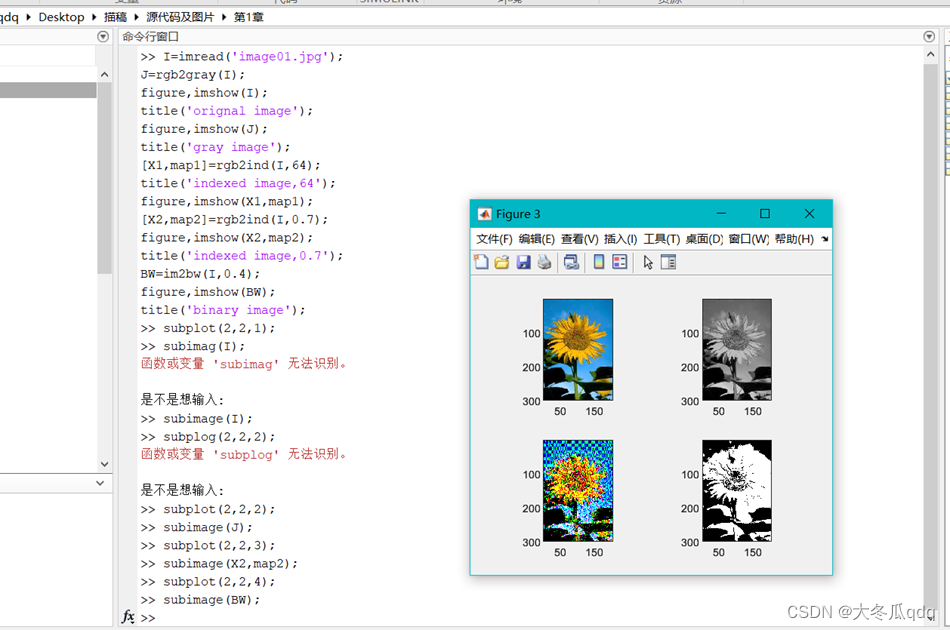Expand the path arrow after 描稿
This screenshot has height=630, width=950.
tap(136, 17)
